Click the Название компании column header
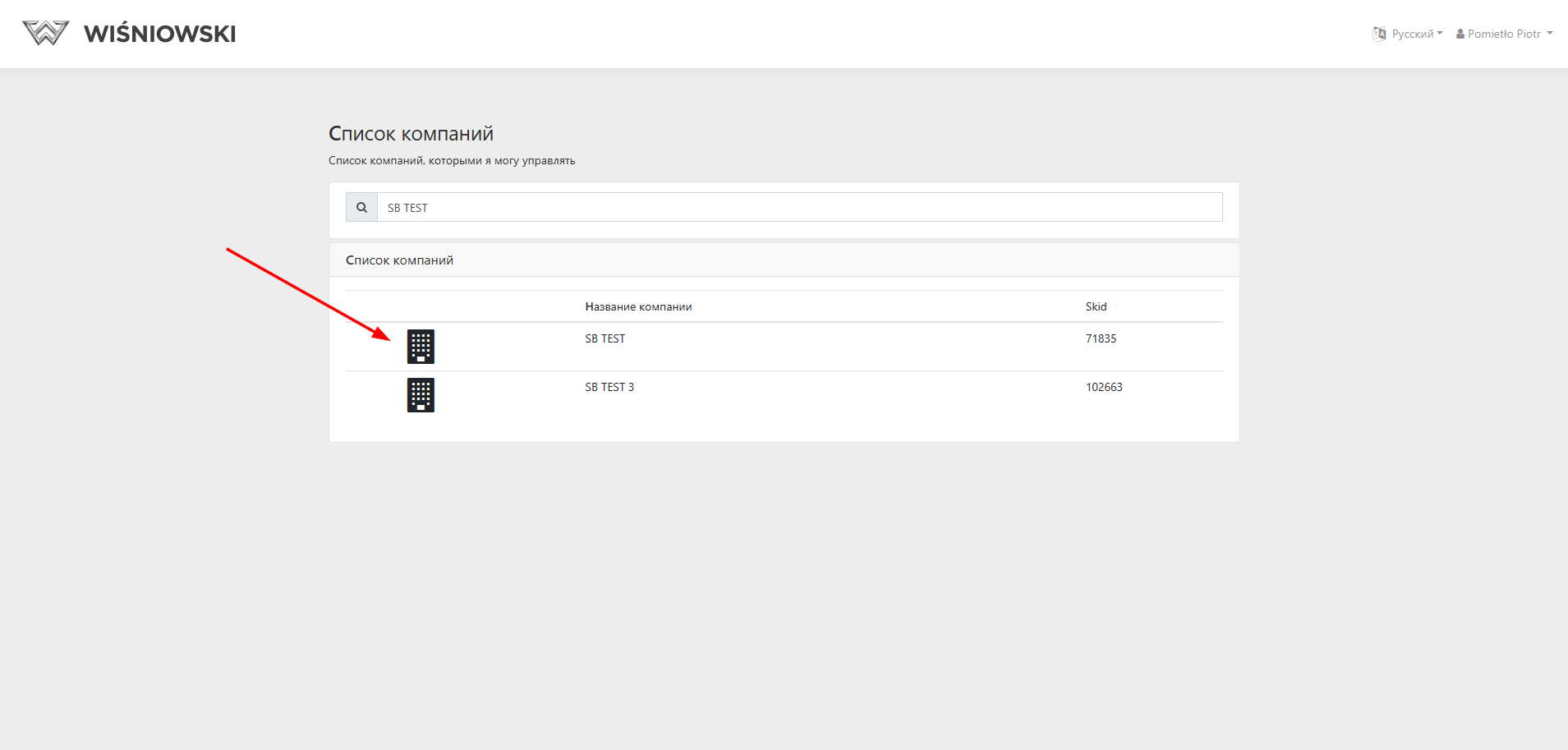This screenshot has height=750, width=1568. [638, 306]
